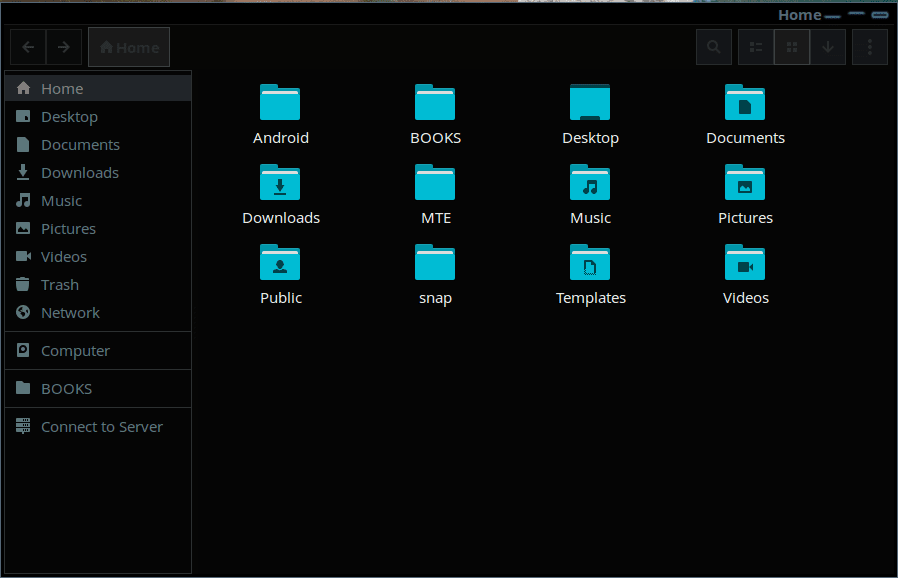The image size is (898, 578).
Task: Toggle between grid and list view
Action: pyautogui.click(x=791, y=46)
